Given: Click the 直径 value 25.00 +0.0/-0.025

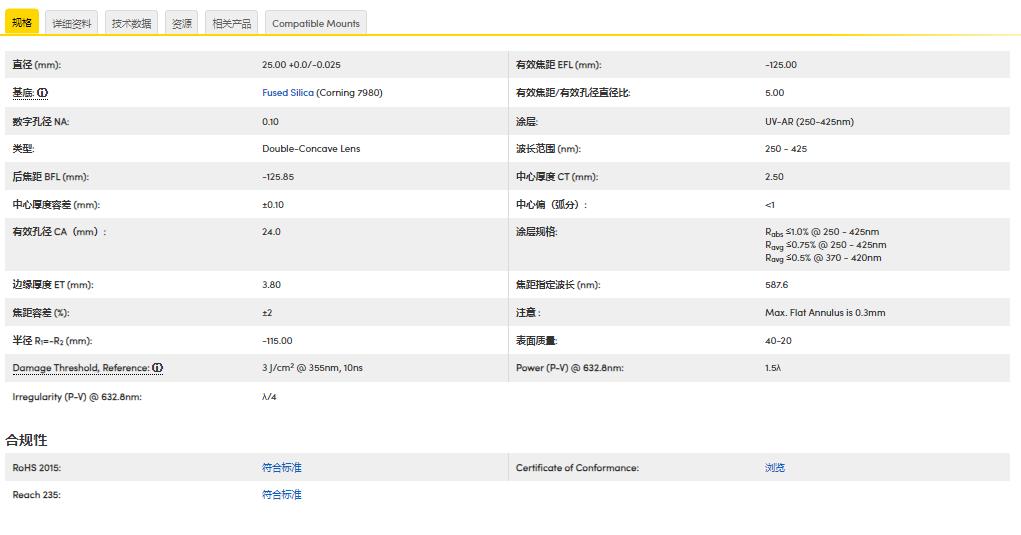Looking at the screenshot, I should pyautogui.click(x=301, y=64).
